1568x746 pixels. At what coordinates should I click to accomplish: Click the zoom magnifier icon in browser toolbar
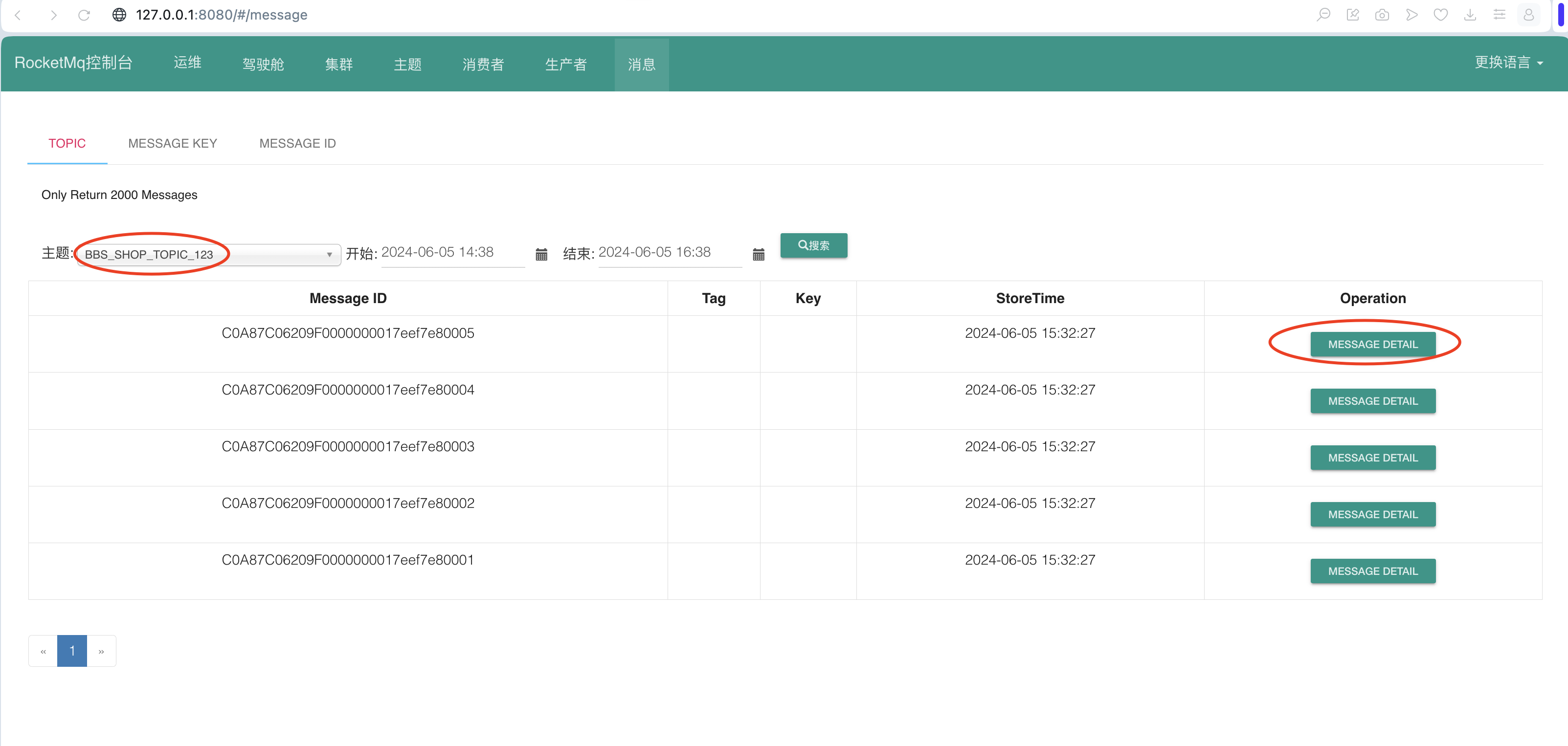(1323, 15)
